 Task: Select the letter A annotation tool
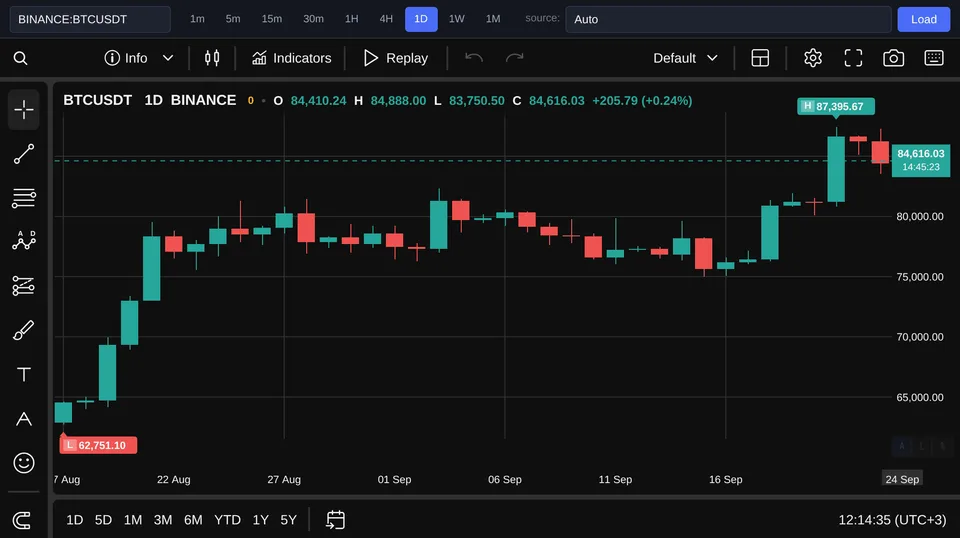coord(24,419)
